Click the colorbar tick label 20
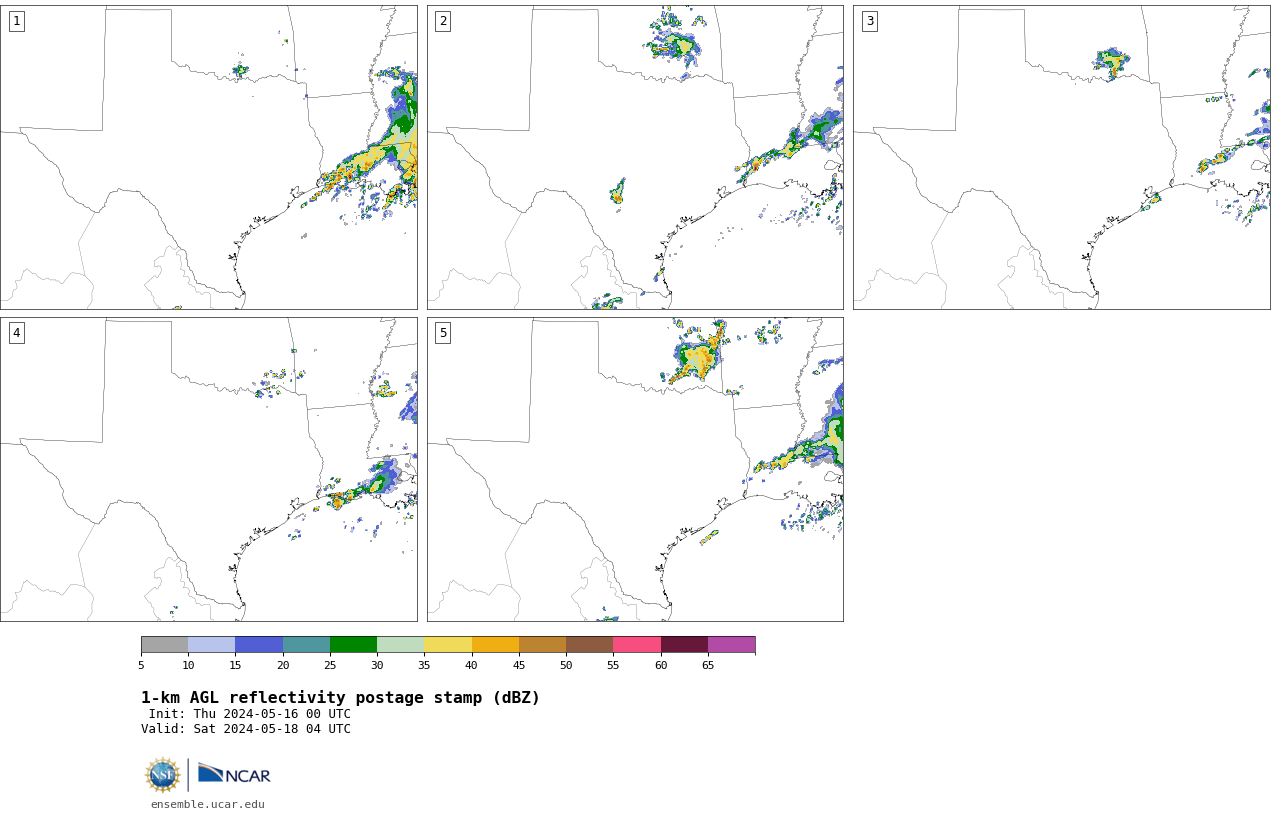 283,666
